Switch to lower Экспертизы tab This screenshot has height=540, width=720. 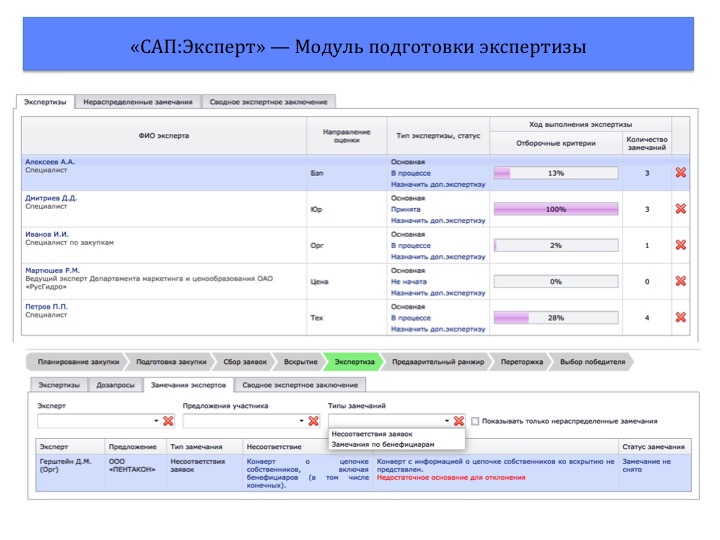click(x=59, y=385)
